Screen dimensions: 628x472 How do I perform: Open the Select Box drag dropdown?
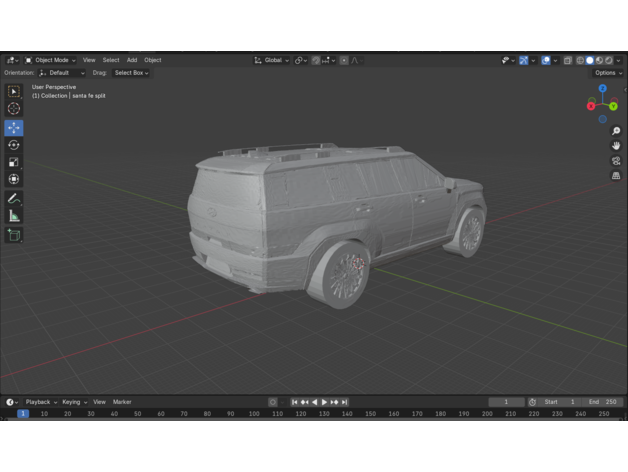(x=131, y=73)
